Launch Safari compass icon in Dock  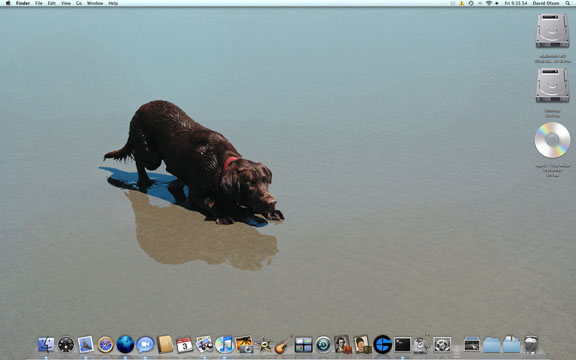(105, 345)
